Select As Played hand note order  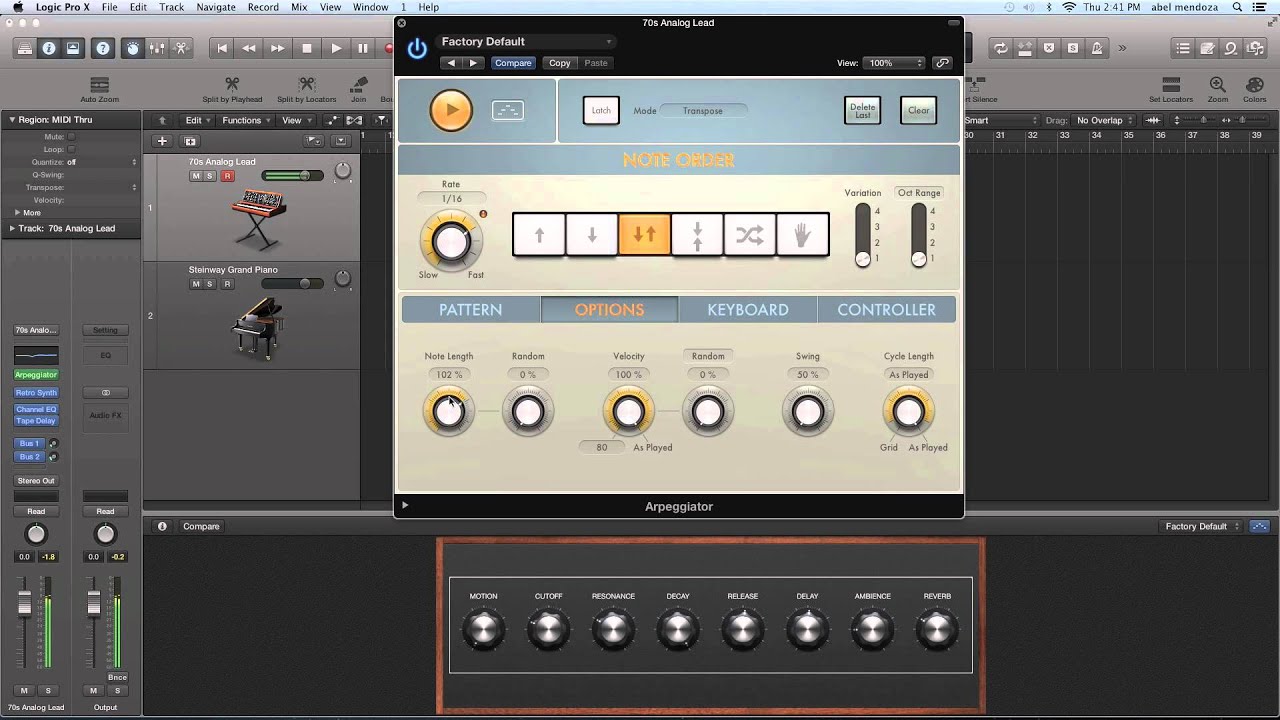coord(803,235)
